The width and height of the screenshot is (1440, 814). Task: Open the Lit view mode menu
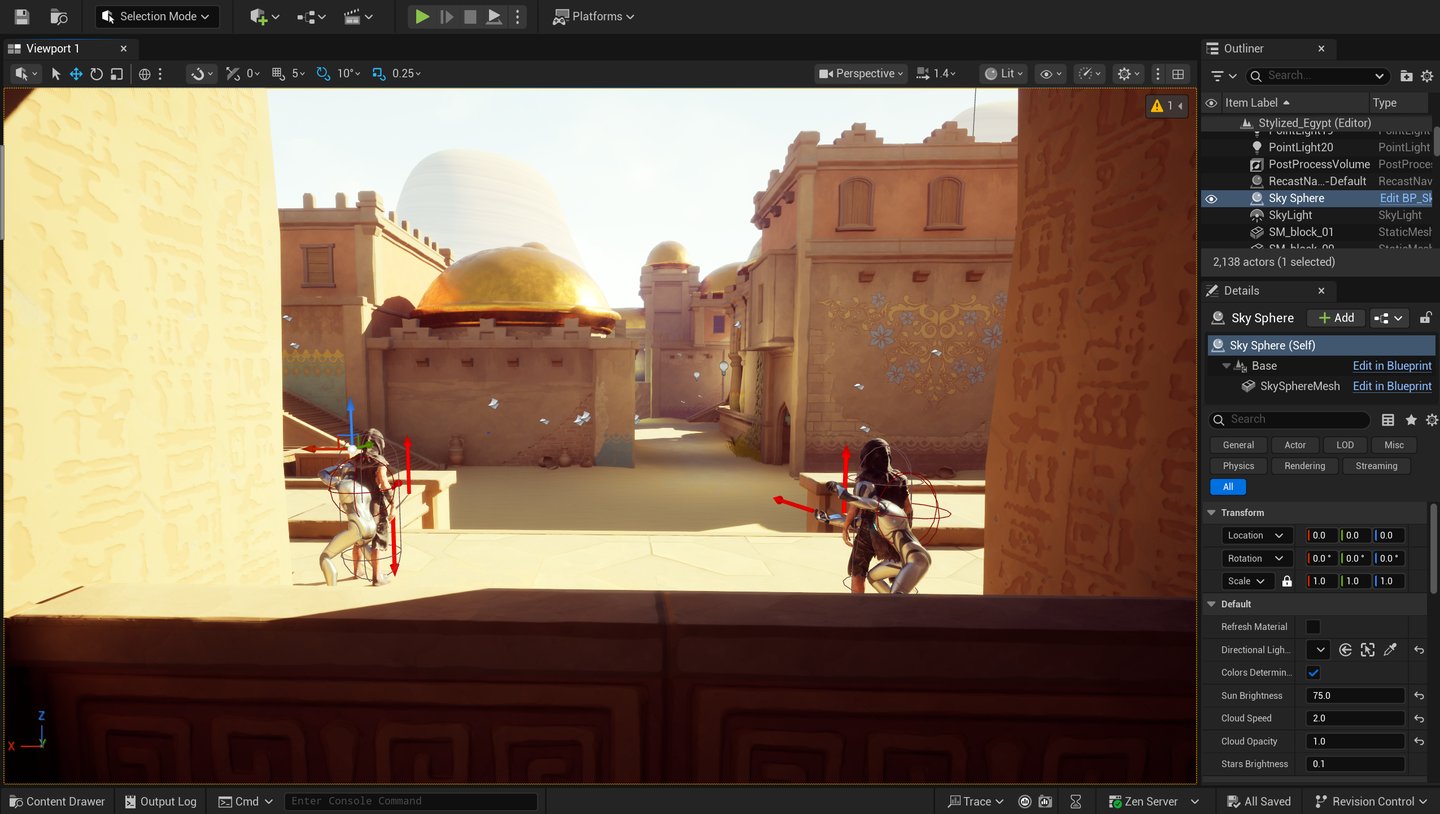pyautogui.click(x=1003, y=74)
